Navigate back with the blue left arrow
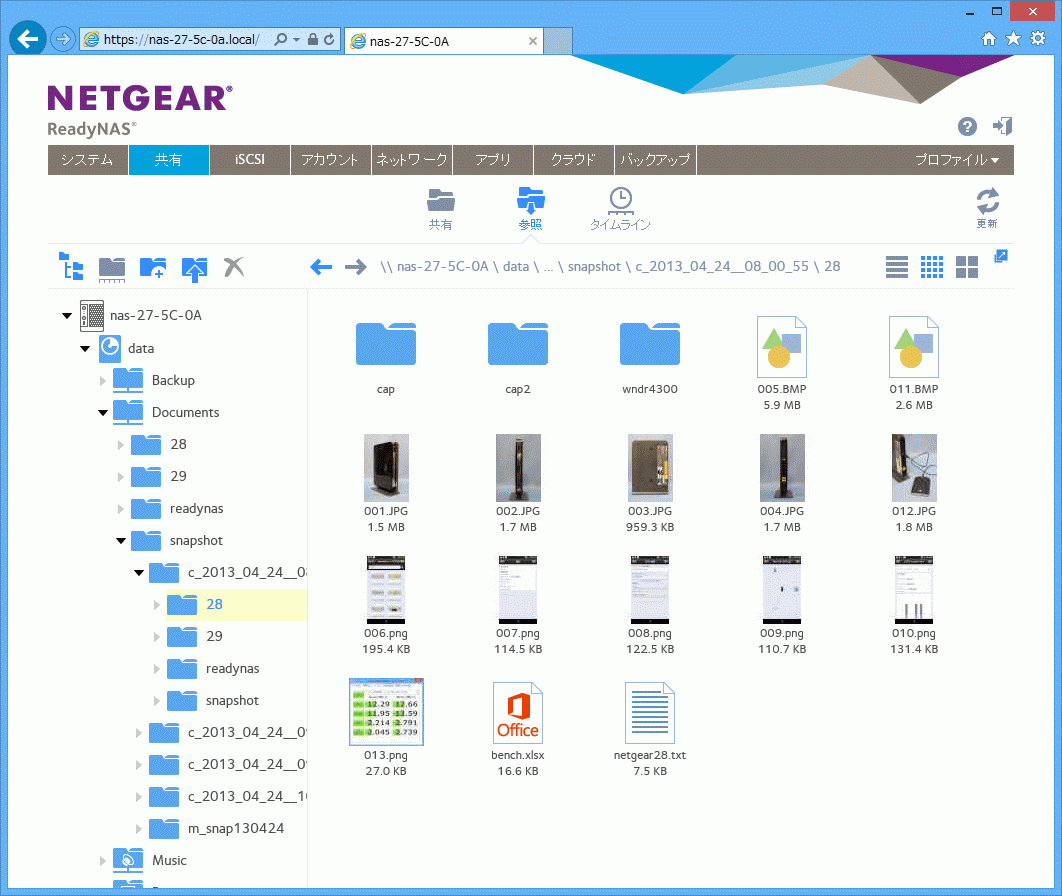This screenshot has height=896, width=1062. click(321, 267)
